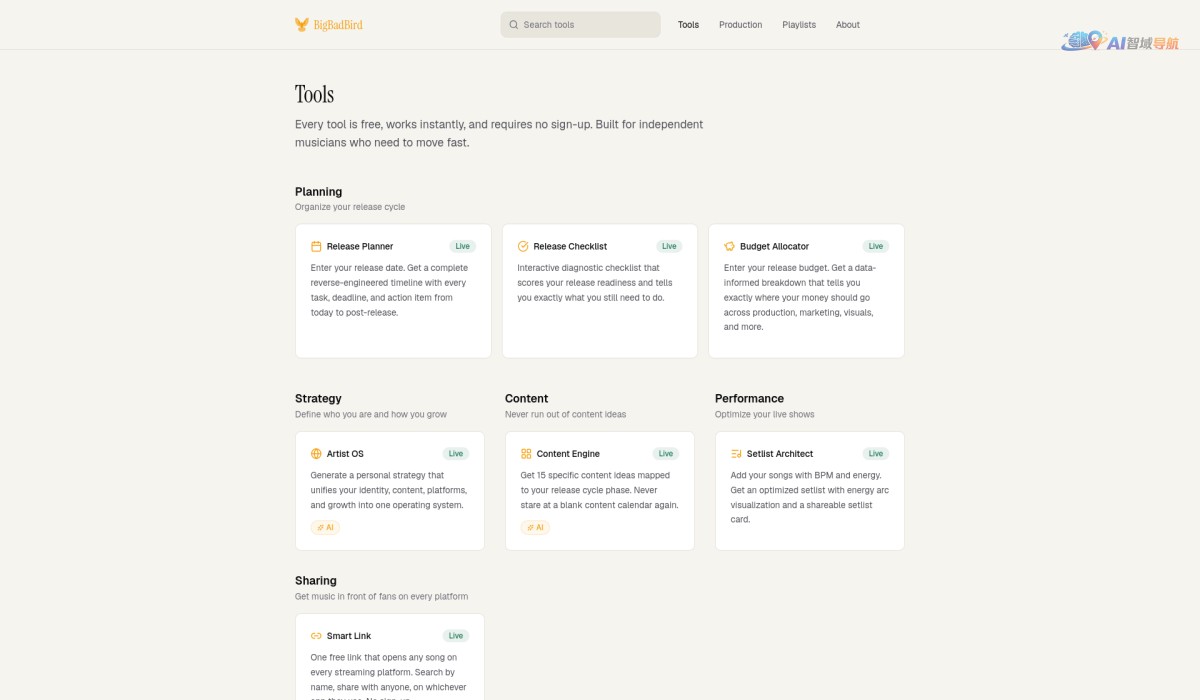Open the Production nav item

click(740, 25)
